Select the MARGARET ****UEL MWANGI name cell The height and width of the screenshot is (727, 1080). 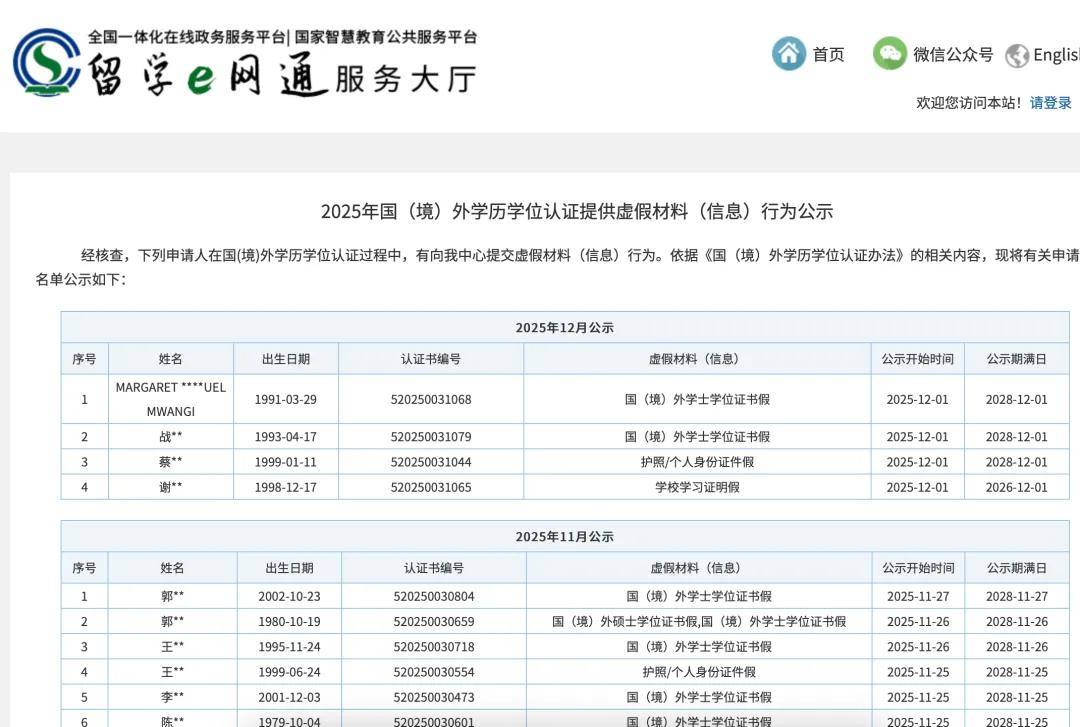[171, 399]
